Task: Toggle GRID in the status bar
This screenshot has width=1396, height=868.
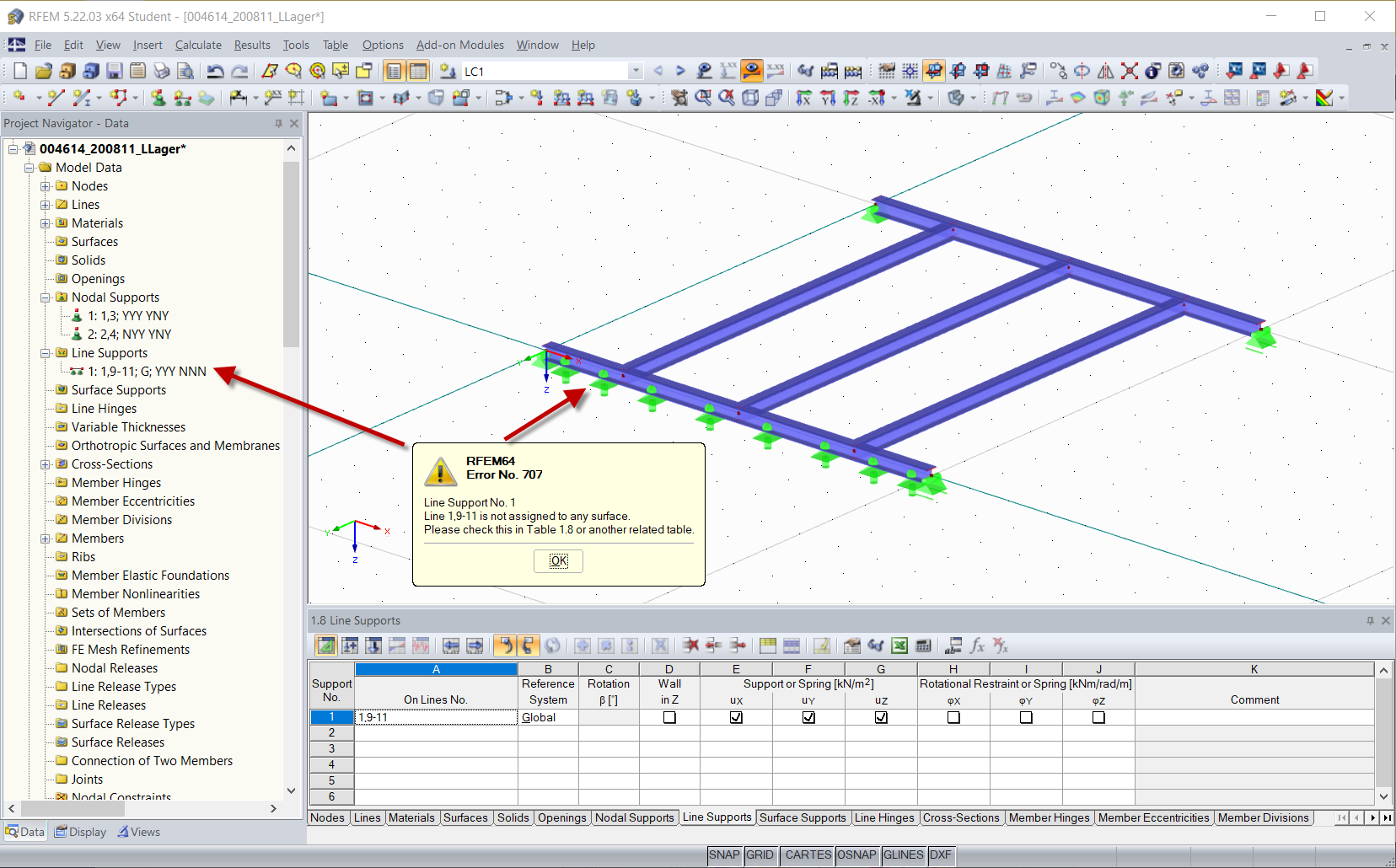Action: 760,855
